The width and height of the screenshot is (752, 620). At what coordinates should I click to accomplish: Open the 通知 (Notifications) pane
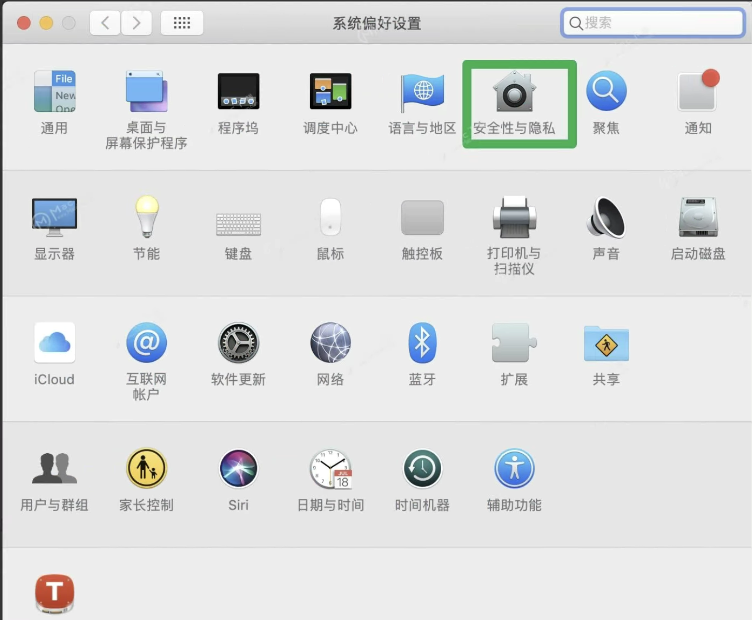(698, 91)
